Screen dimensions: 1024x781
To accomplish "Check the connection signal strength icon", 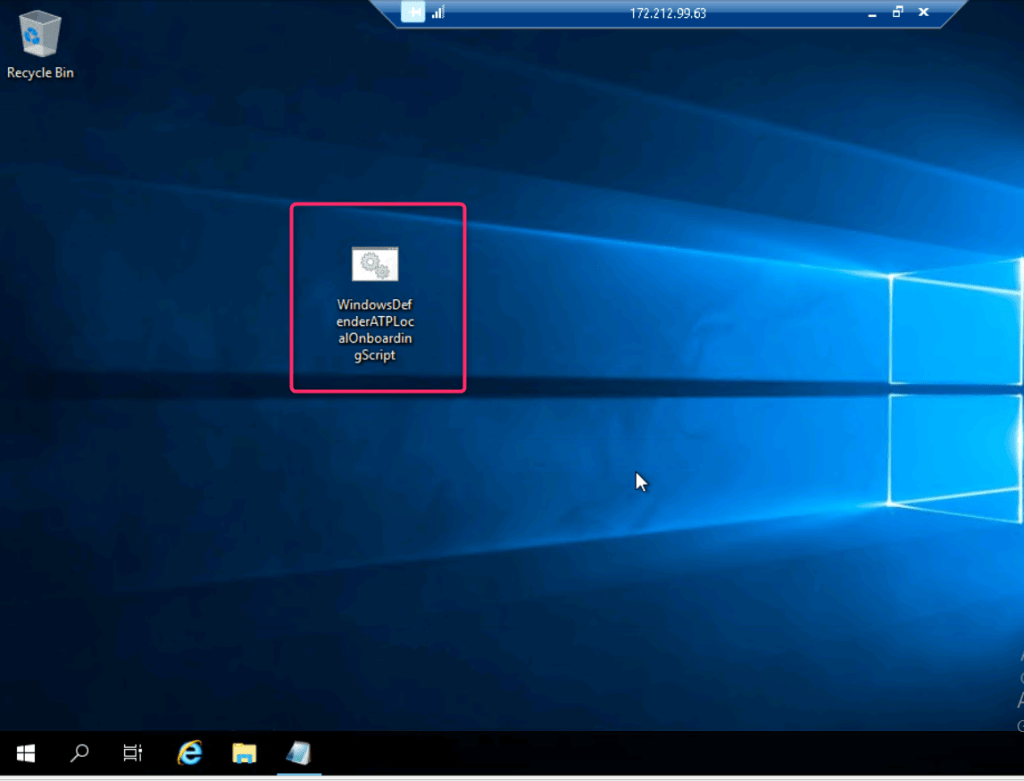I will pos(437,12).
